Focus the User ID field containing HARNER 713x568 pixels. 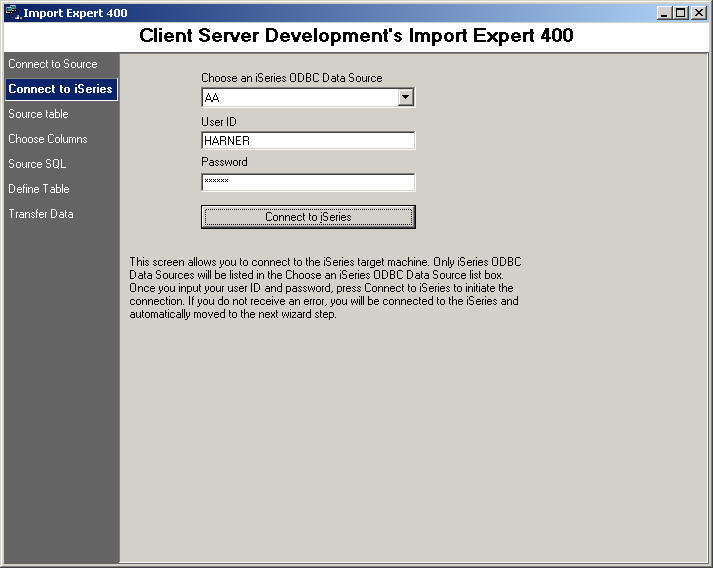click(x=308, y=141)
